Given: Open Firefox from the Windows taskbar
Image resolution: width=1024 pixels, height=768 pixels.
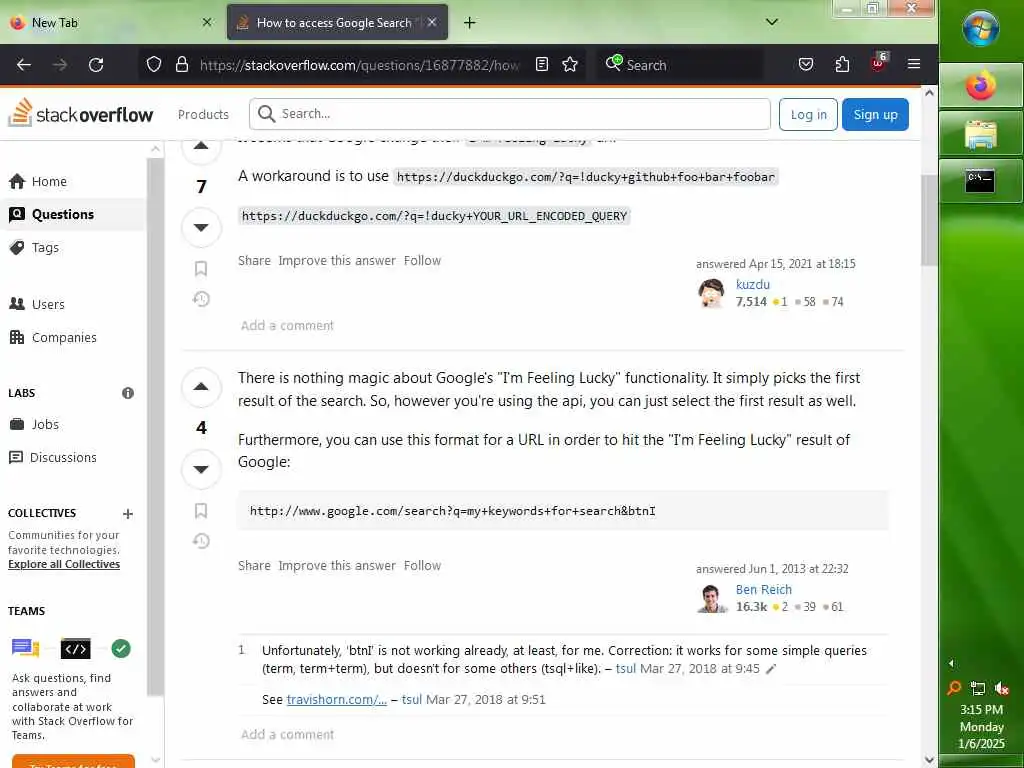Looking at the screenshot, I should coord(981,86).
